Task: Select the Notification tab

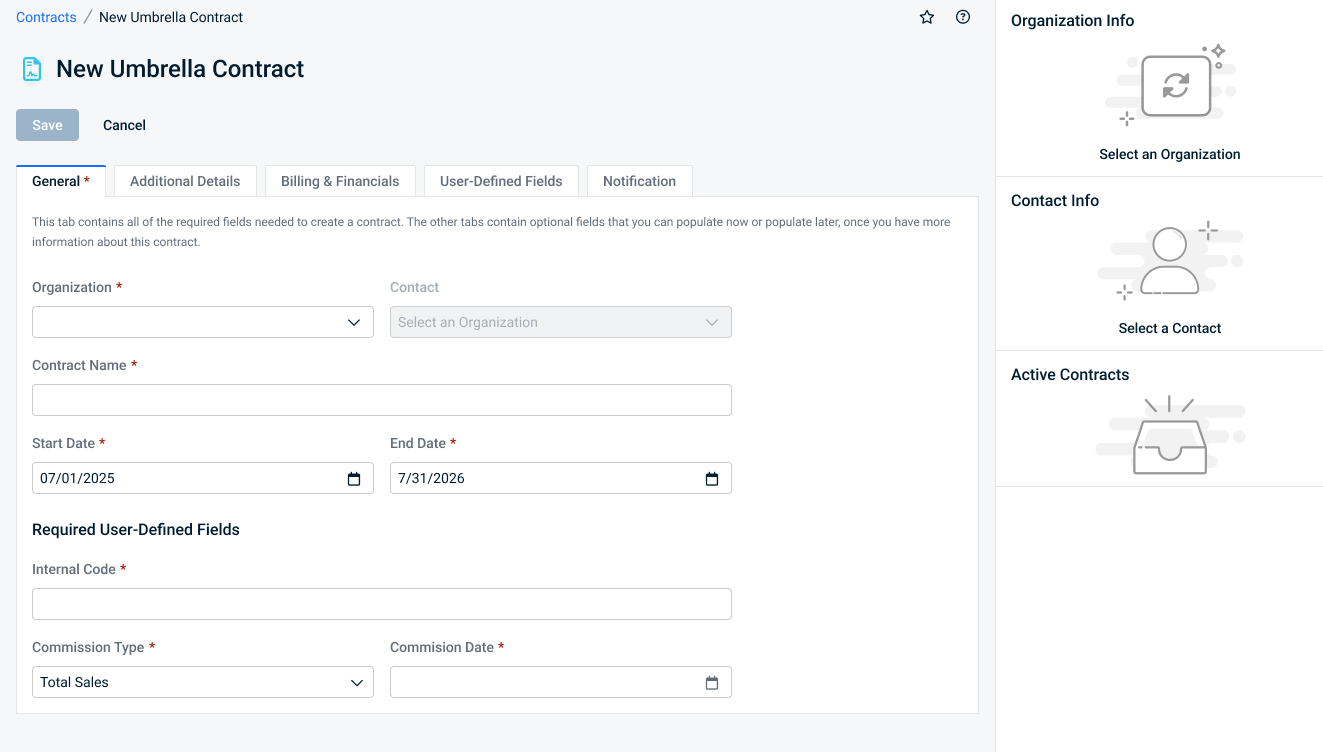Action: coord(639,181)
